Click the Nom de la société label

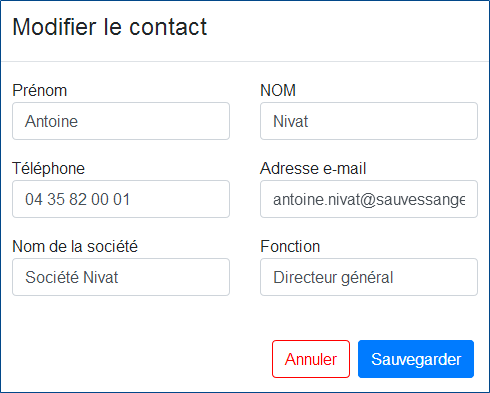(x=75, y=247)
